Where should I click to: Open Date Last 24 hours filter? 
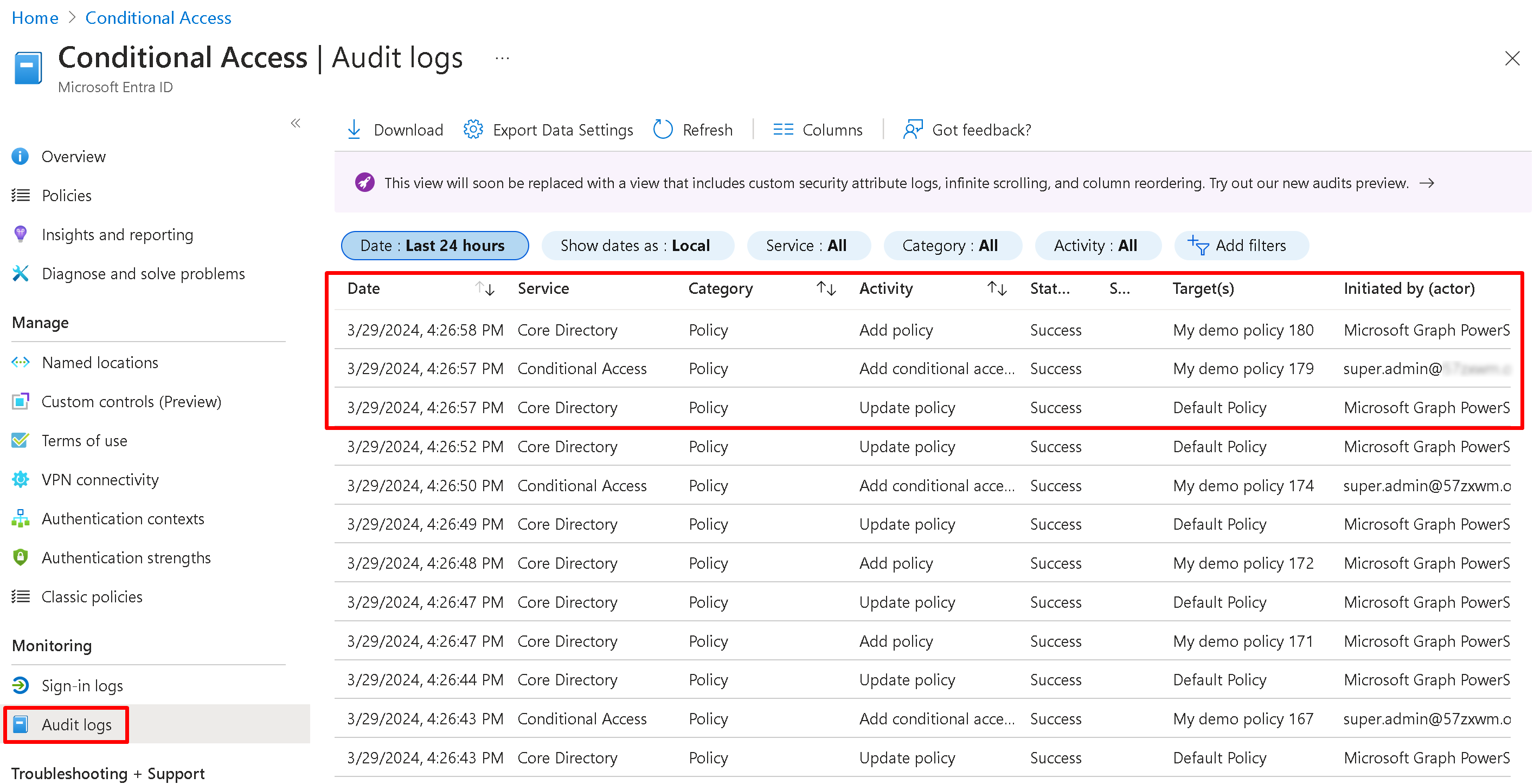[434, 245]
